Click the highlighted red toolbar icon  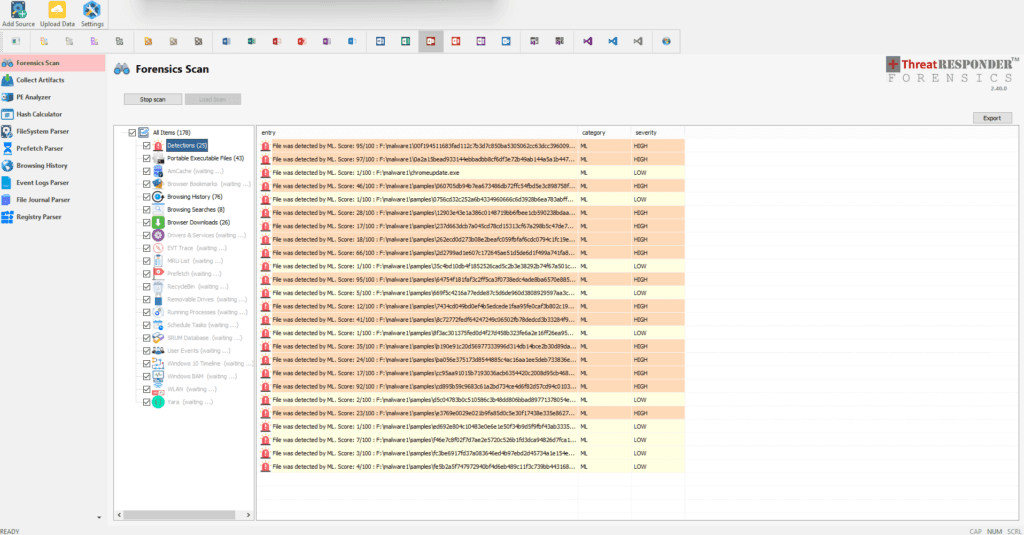pyautogui.click(x=431, y=41)
